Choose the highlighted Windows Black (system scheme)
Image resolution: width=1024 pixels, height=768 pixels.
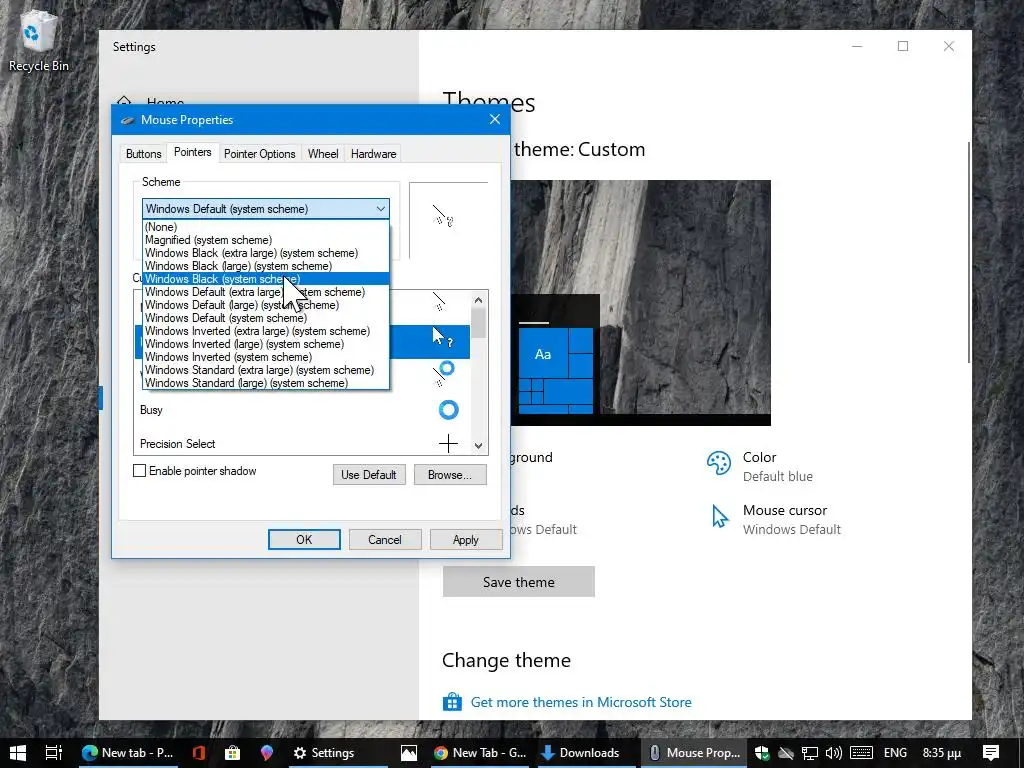click(266, 279)
